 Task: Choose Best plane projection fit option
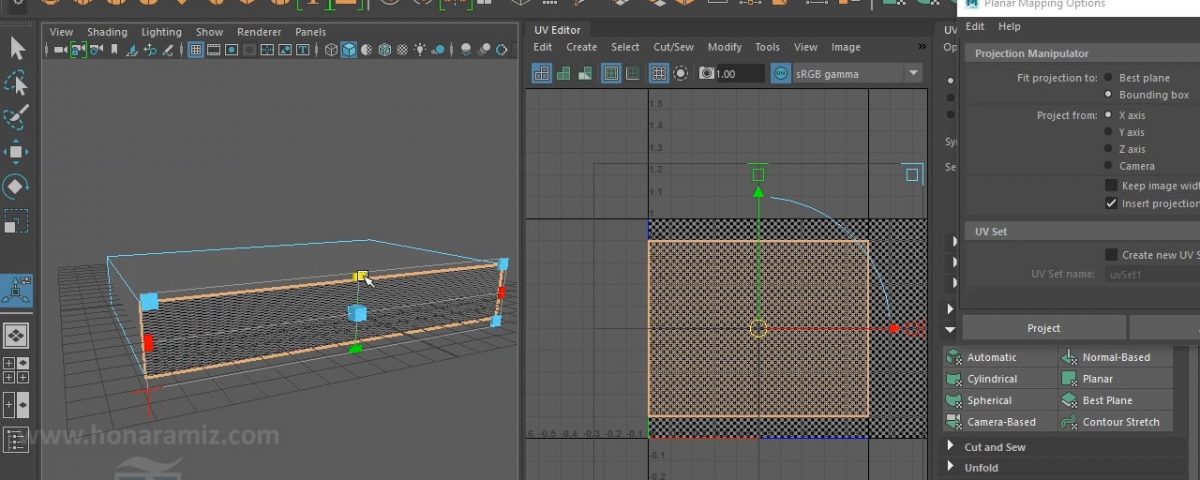(x=1108, y=78)
